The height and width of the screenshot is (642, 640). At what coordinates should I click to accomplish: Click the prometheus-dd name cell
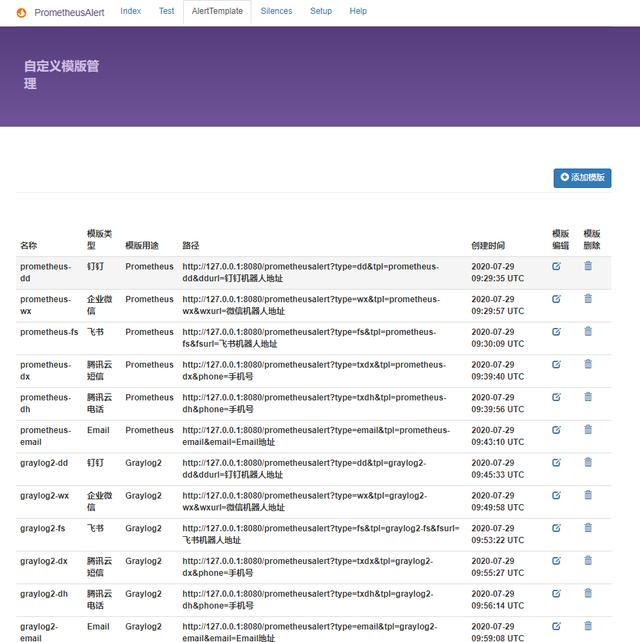pos(47,272)
